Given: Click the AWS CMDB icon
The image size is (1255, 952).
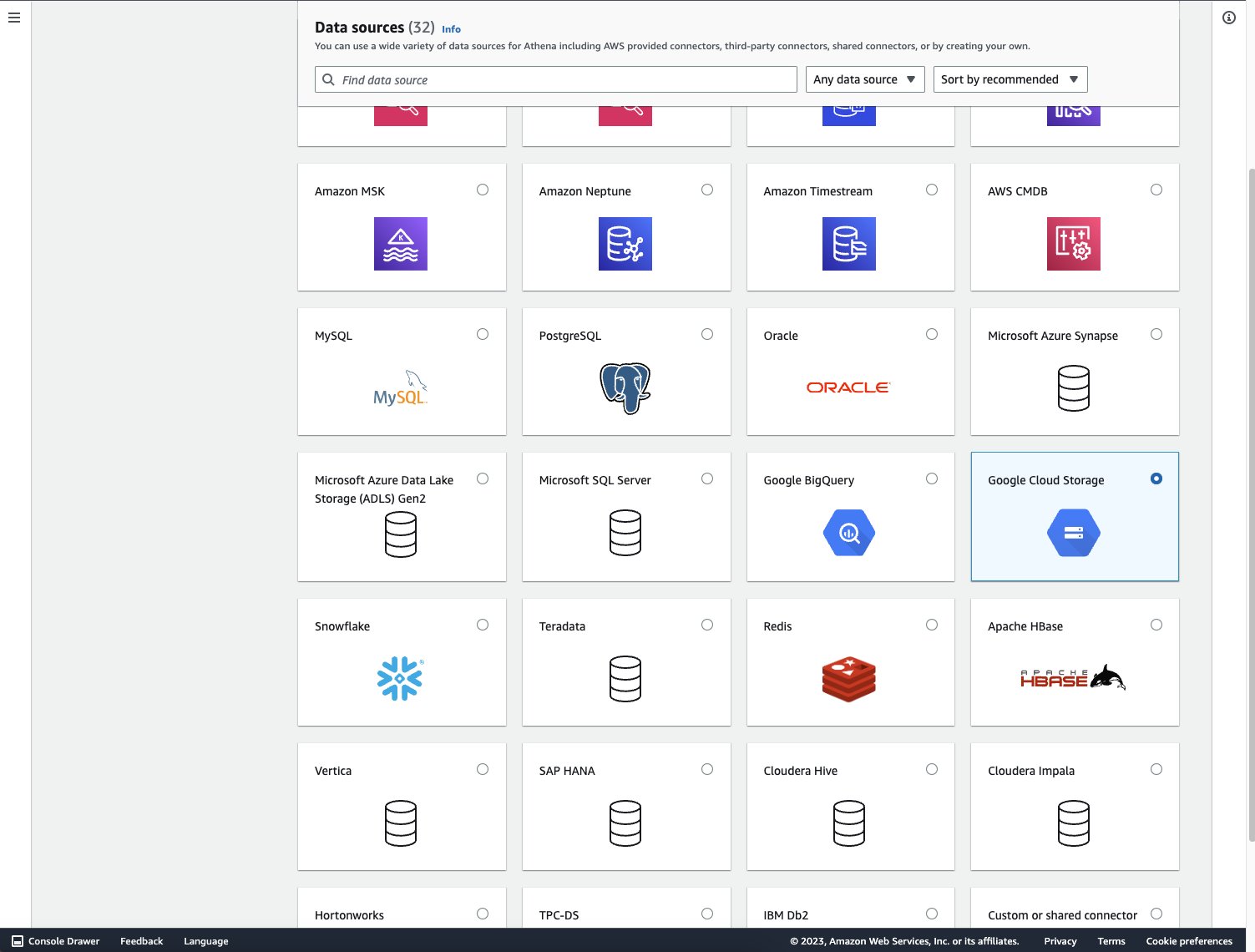Looking at the screenshot, I should 1074,244.
